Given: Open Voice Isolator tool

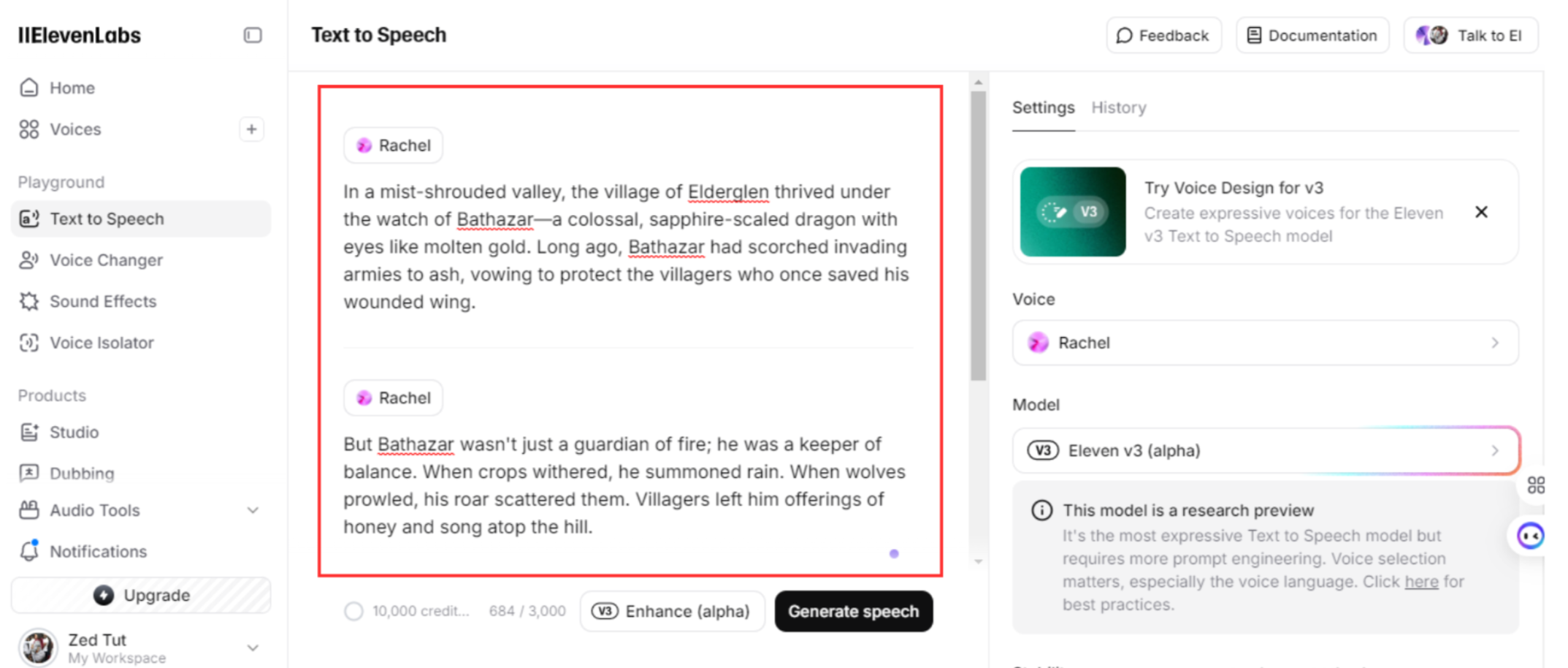Looking at the screenshot, I should pyautogui.click(x=102, y=343).
